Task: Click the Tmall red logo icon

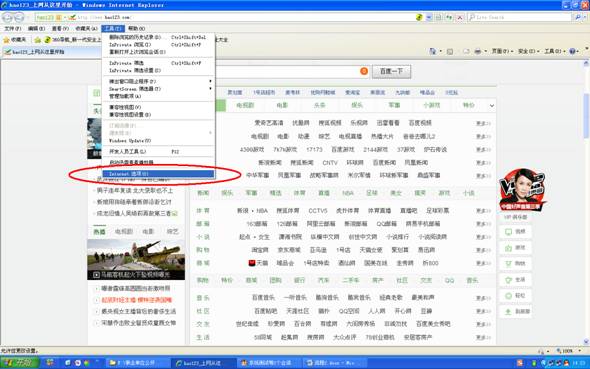Action: pyautogui.click(x=252, y=263)
